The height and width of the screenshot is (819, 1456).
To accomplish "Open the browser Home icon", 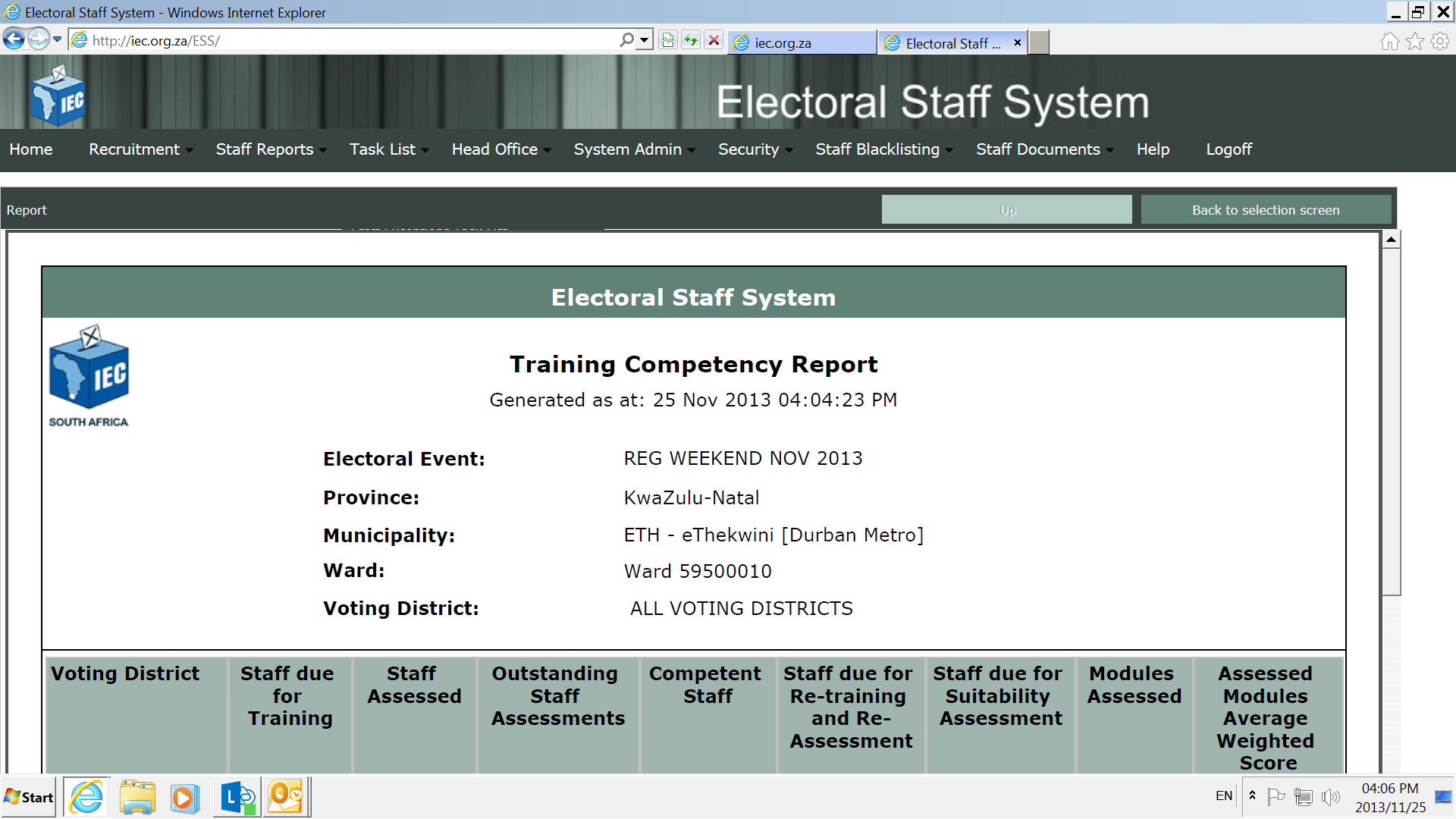I will tap(1389, 42).
